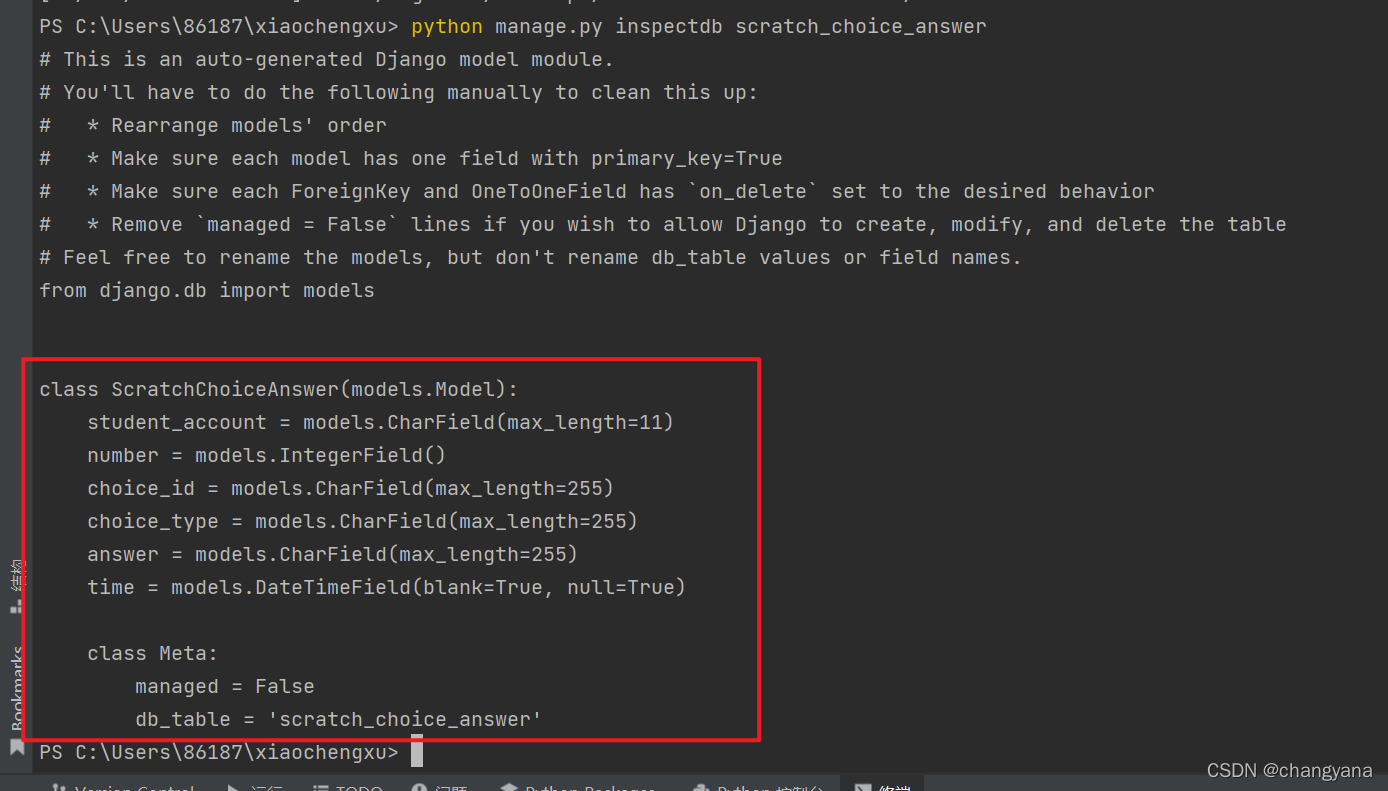Place cursor at the terminal prompt input

click(x=417, y=752)
